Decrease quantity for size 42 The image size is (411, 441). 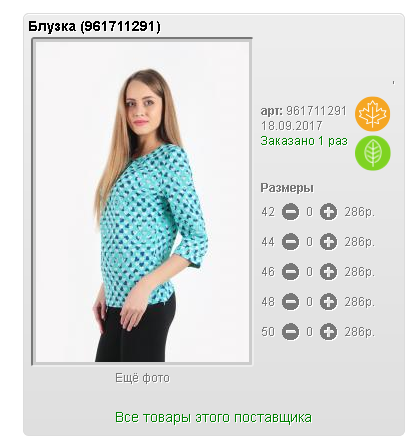click(x=290, y=212)
